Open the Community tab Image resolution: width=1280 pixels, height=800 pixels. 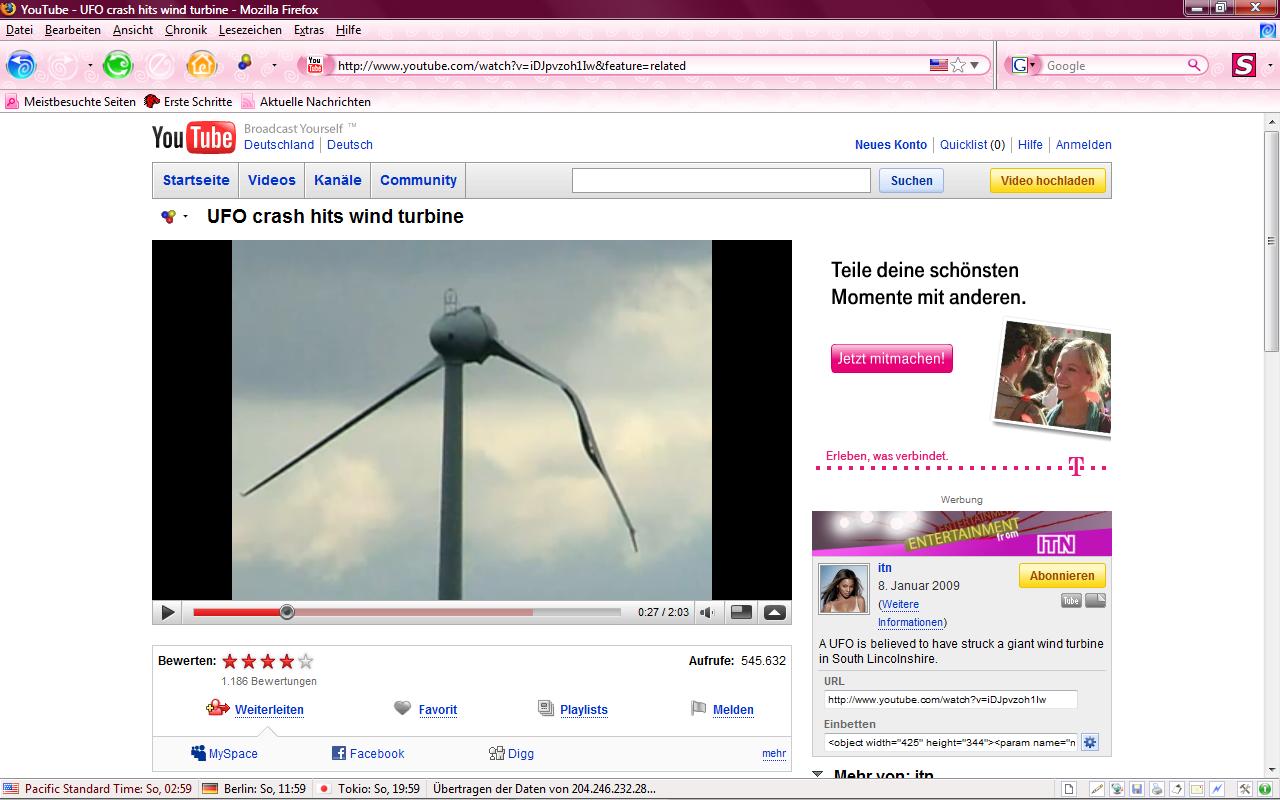(x=418, y=180)
